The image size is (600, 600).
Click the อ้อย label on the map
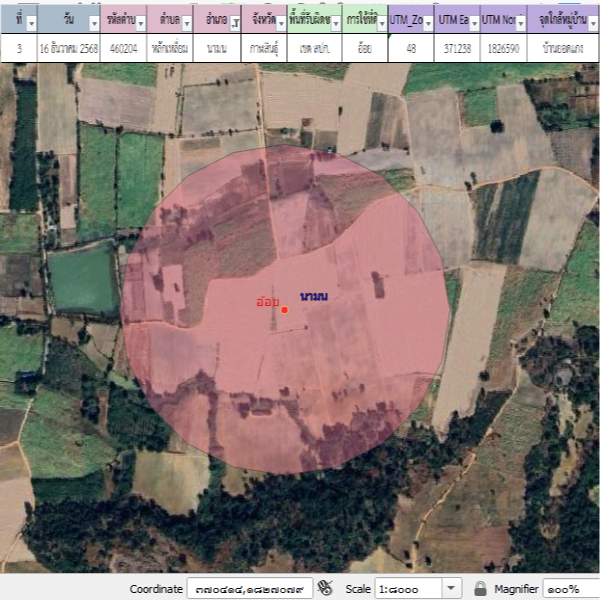[x=267, y=301]
